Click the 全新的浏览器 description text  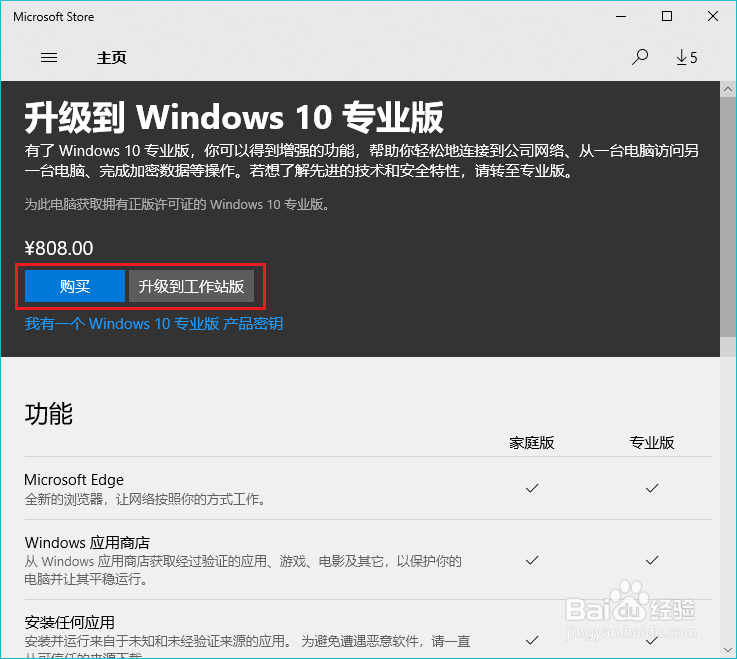(x=145, y=499)
